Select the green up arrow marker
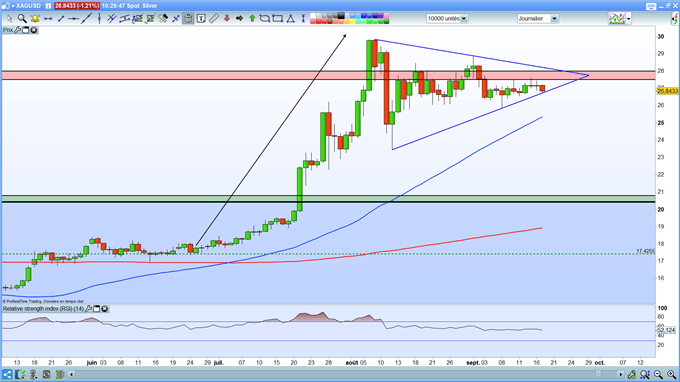Viewport: 680px width, 382px height. [252, 19]
